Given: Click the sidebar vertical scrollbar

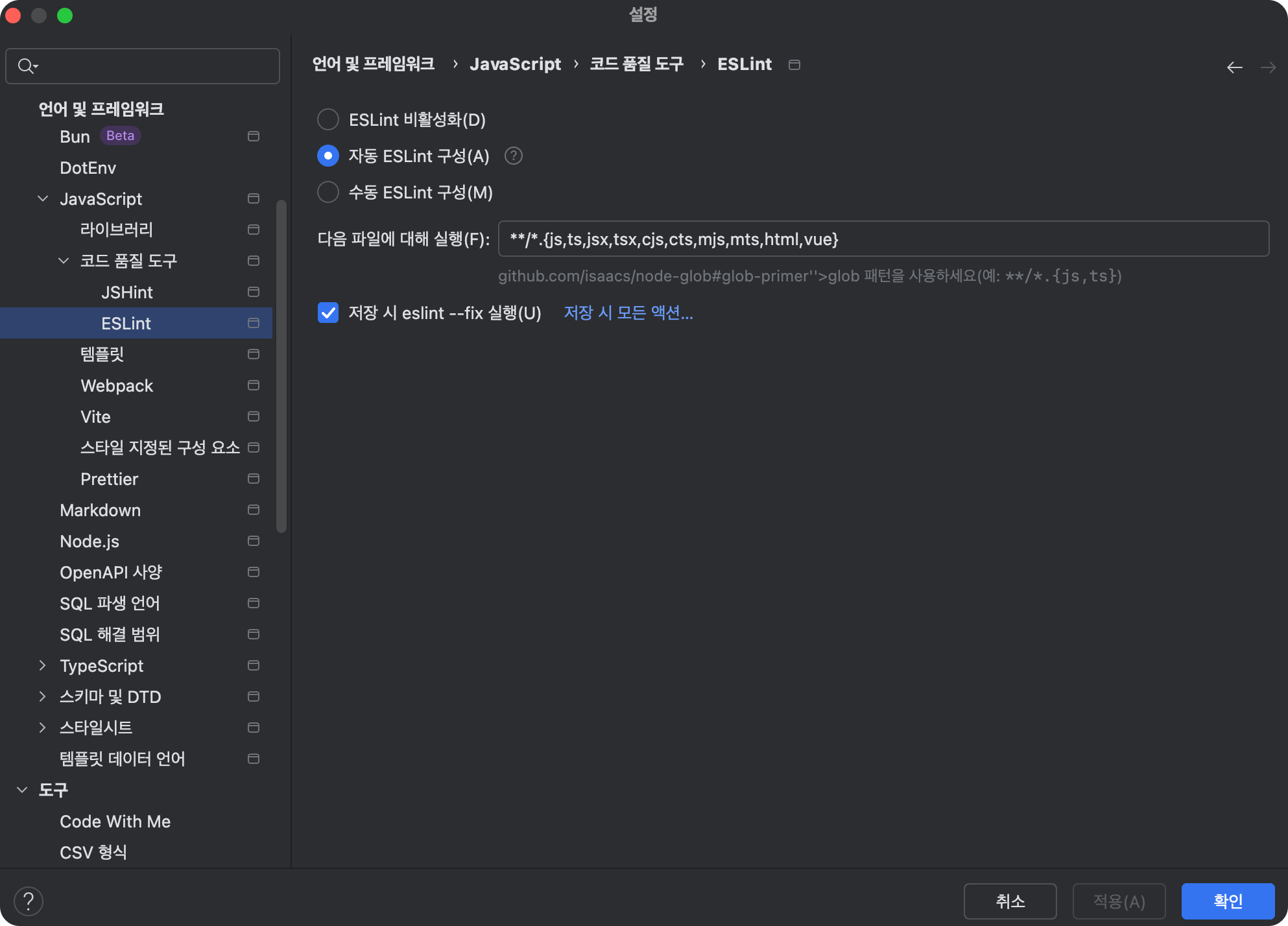Looking at the screenshot, I should coord(281,366).
